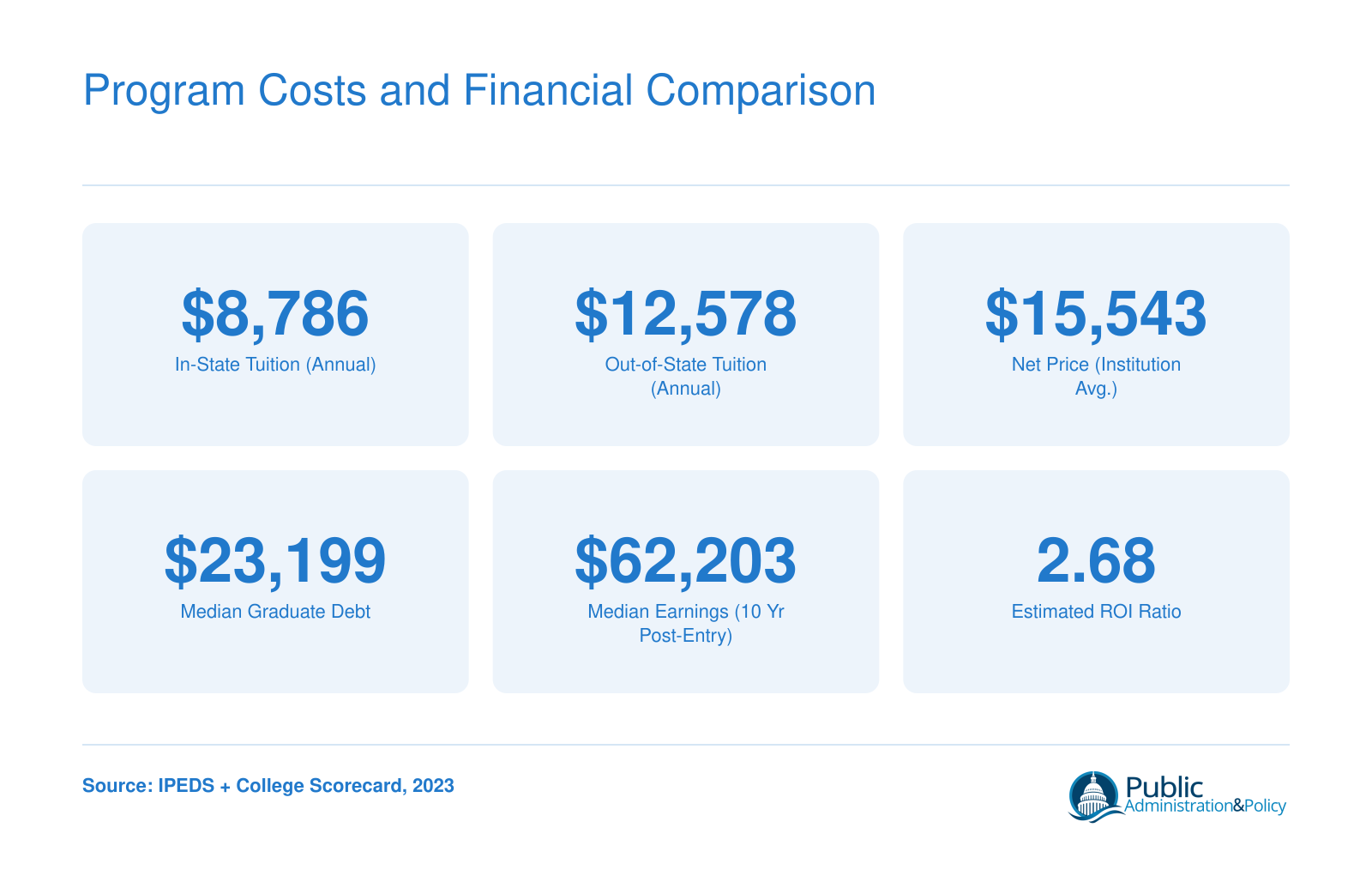Click the 2.68 figure
Viewport: 1372px width, 882px height.
[x=1096, y=561]
